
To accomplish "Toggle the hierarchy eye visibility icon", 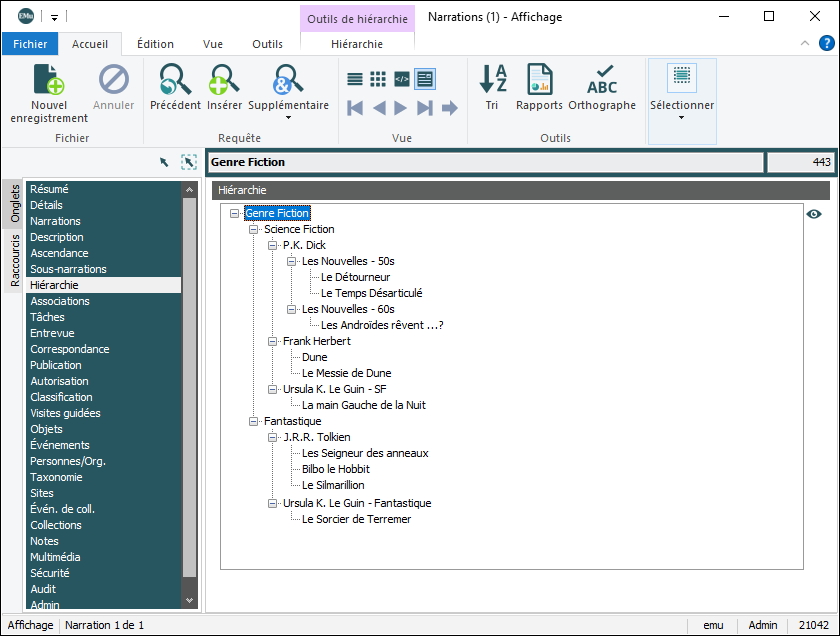I will [814, 214].
